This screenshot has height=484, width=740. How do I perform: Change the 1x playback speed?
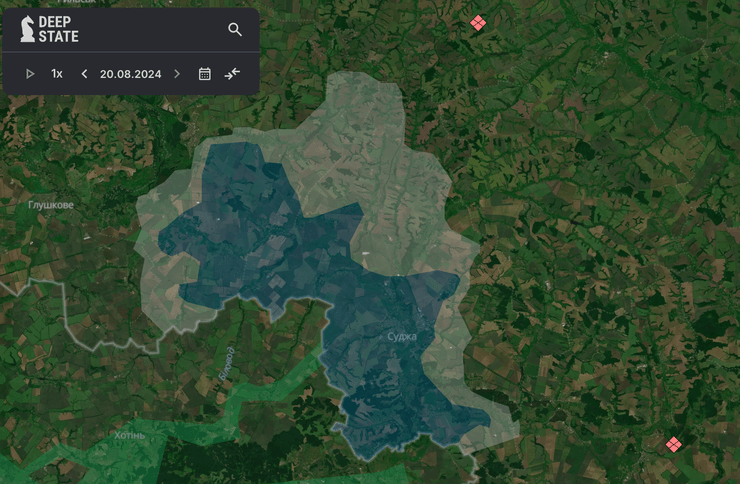point(57,74)
